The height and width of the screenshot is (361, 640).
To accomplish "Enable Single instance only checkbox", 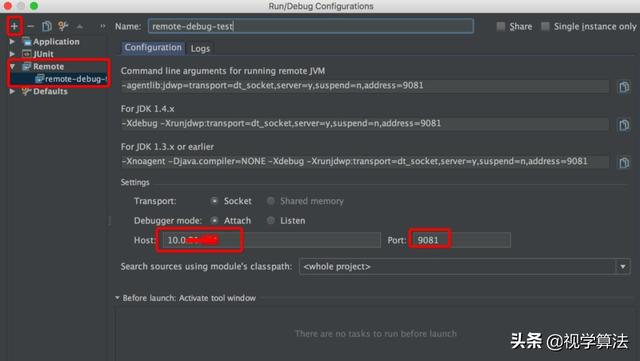I will 545,27.
